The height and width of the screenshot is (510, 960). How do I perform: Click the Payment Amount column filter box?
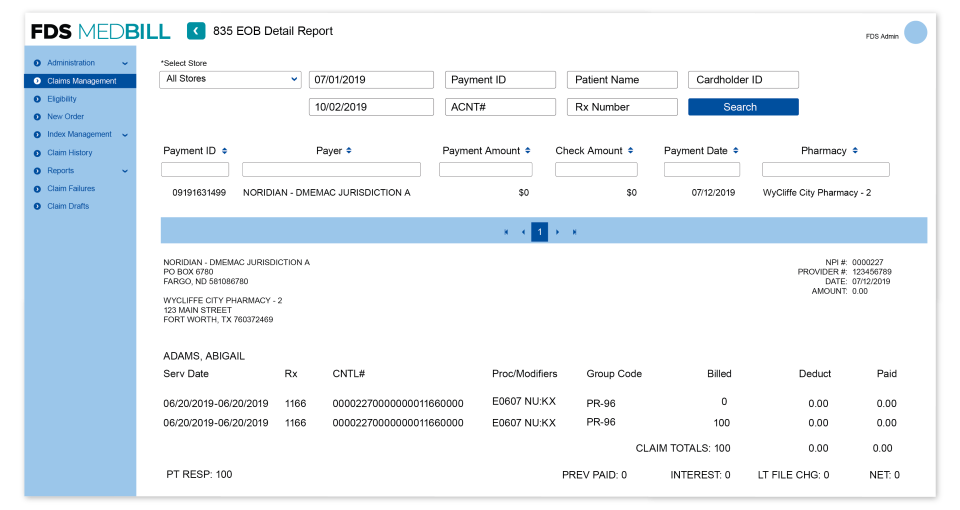(x=486, y=170)
